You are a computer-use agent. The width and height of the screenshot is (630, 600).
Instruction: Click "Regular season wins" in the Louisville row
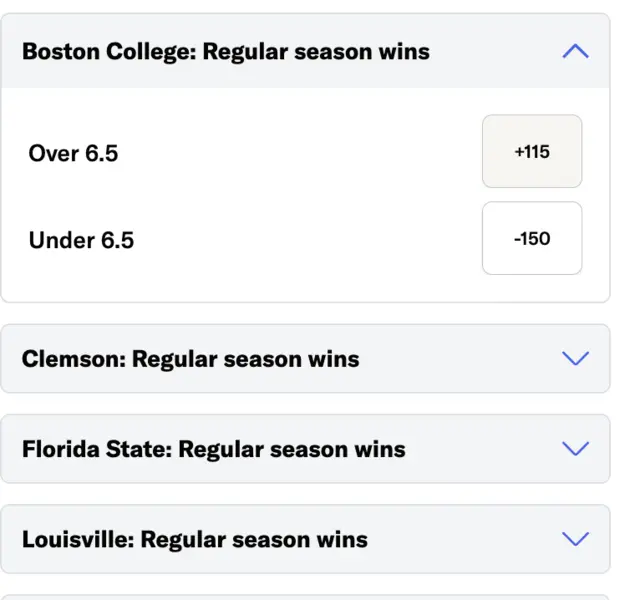click(x=254, y=539)
